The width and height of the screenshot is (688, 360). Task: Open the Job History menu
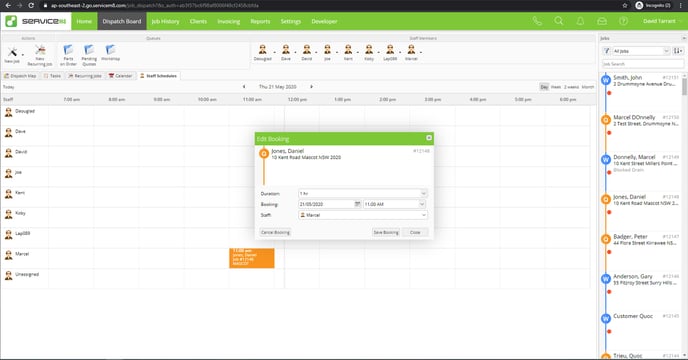(x=165, y=21)
